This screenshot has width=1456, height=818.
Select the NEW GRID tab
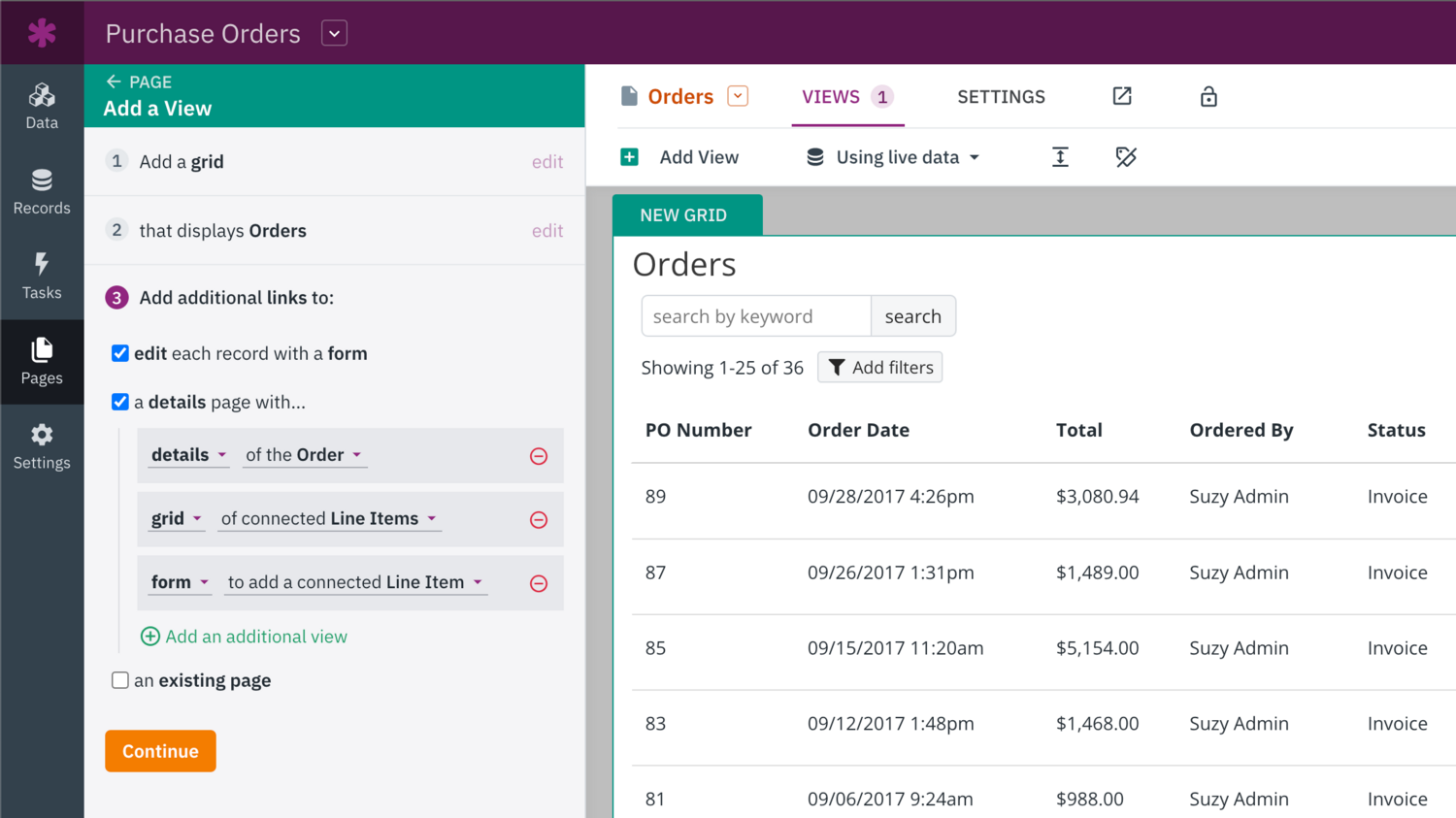[x=687, y=213]
